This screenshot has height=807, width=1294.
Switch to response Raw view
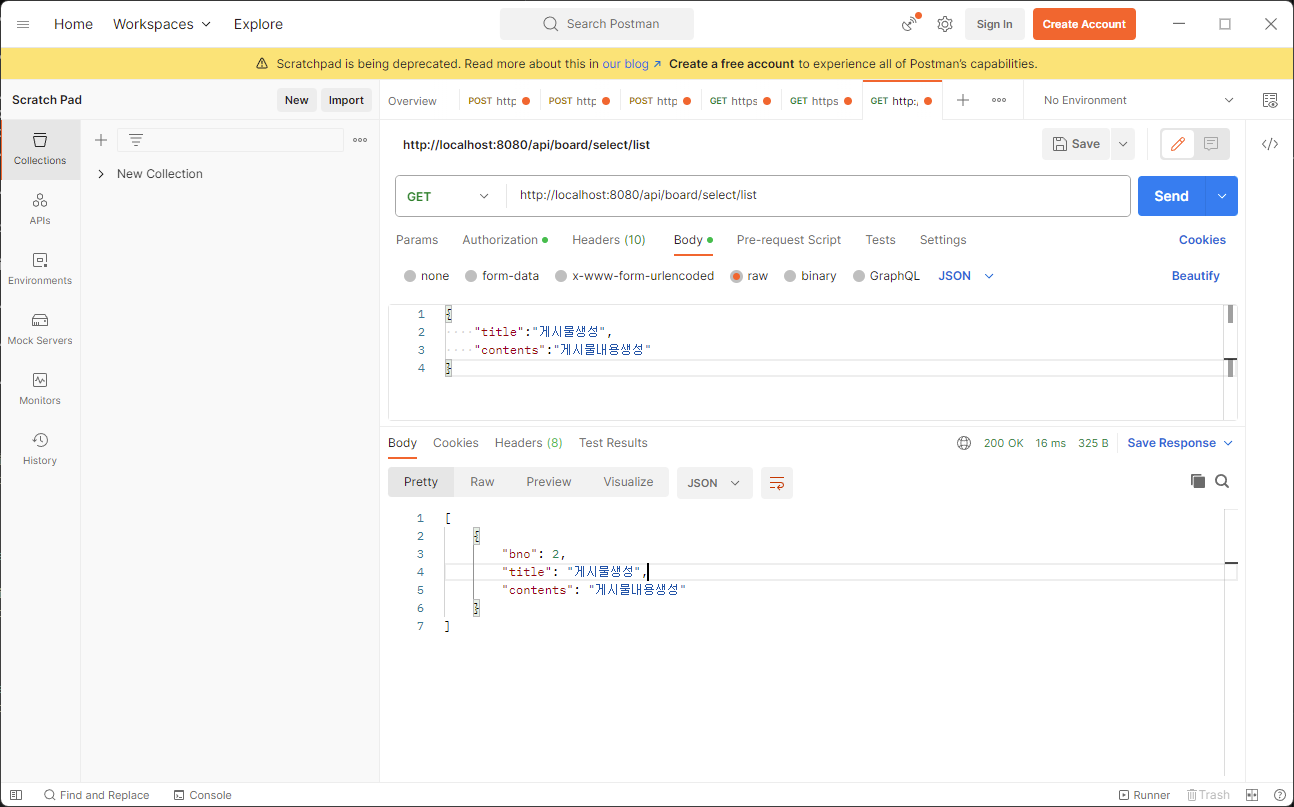coord(482,482)
